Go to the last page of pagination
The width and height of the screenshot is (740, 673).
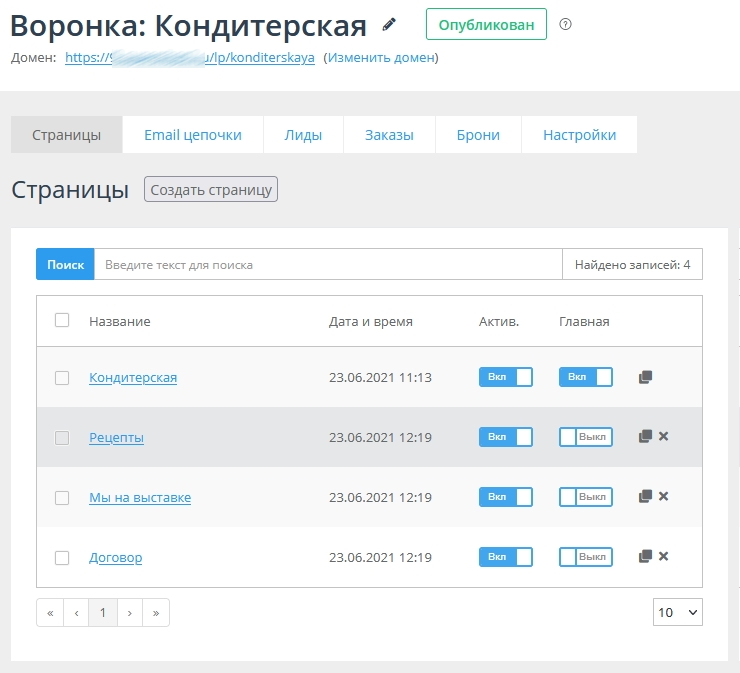click(x=156, y=613)
